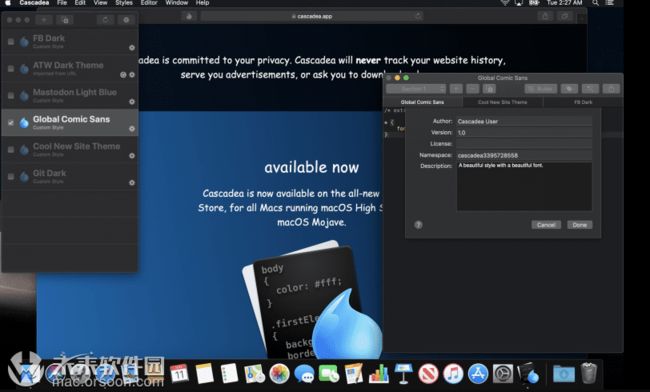The image size is (650, 392).
Task: Click the Build button in the editor toolbar
Action: tap(541, 89)
